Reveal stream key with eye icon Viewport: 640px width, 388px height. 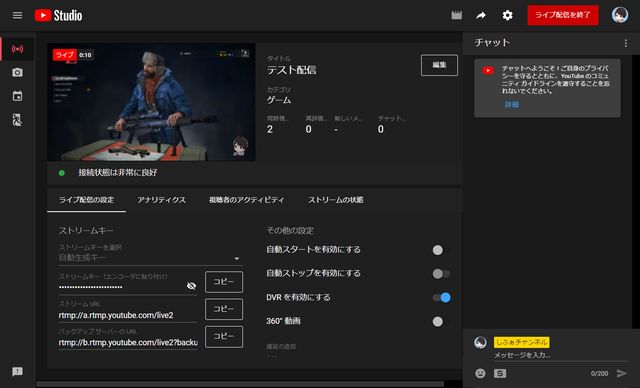(x=191, y=286)
